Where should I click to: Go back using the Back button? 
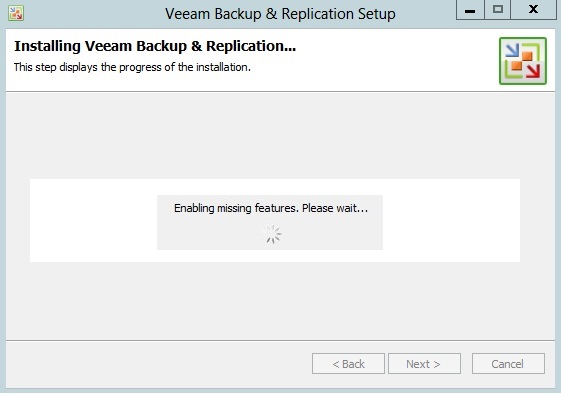tap(348, 364)
